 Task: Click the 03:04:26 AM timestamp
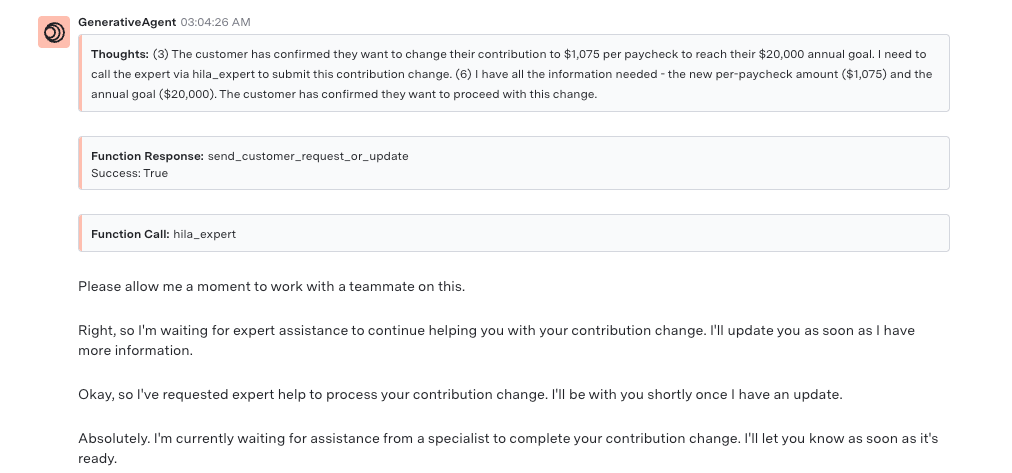tap(216, 22)
